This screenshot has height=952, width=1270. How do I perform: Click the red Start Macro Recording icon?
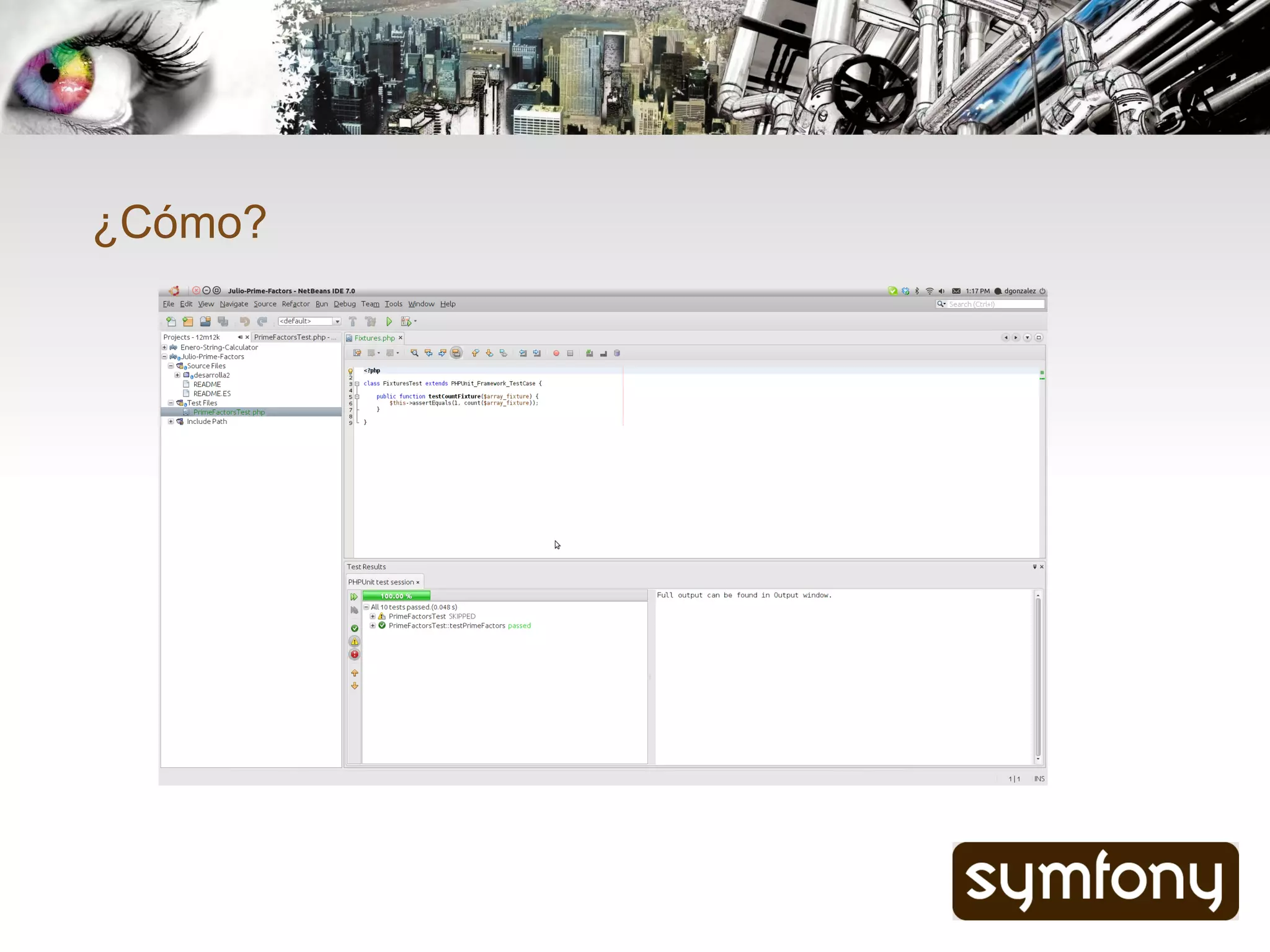pos(556,353)
